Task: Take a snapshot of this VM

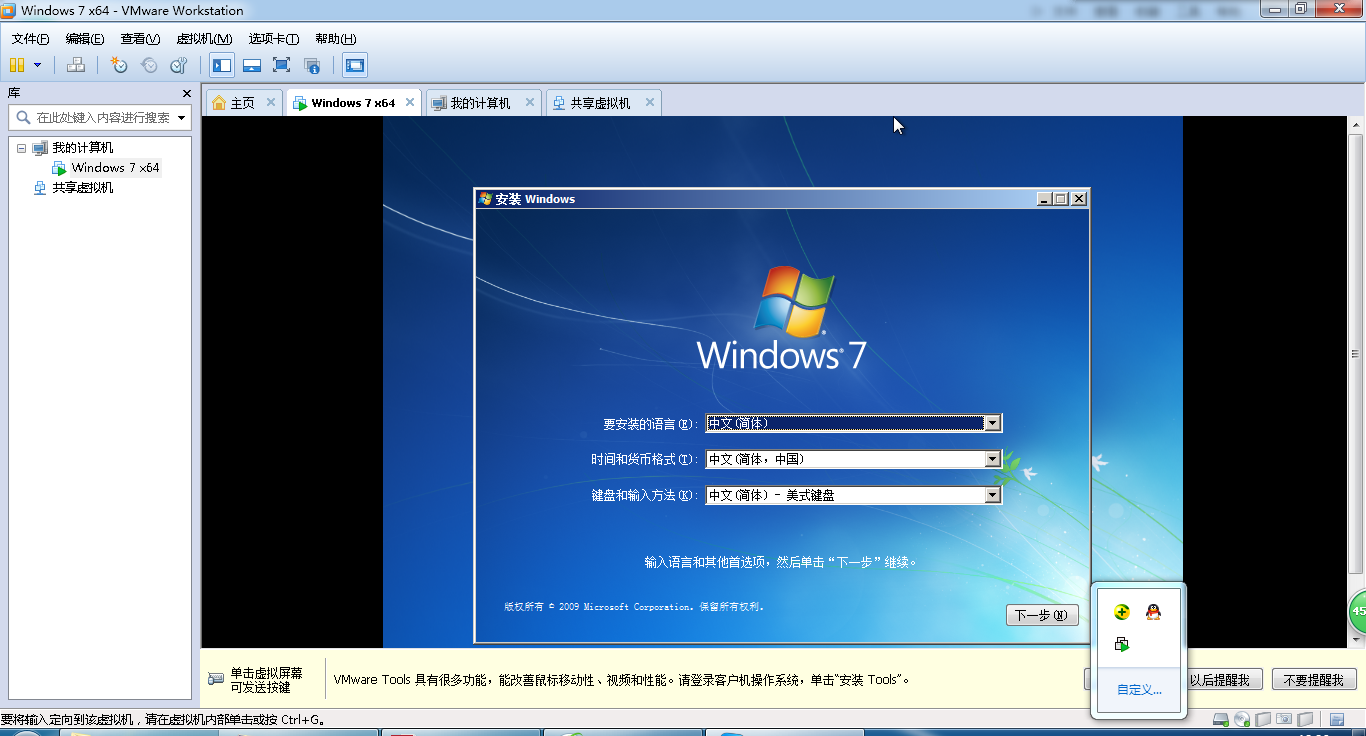Action: click(x=119, y=65)
